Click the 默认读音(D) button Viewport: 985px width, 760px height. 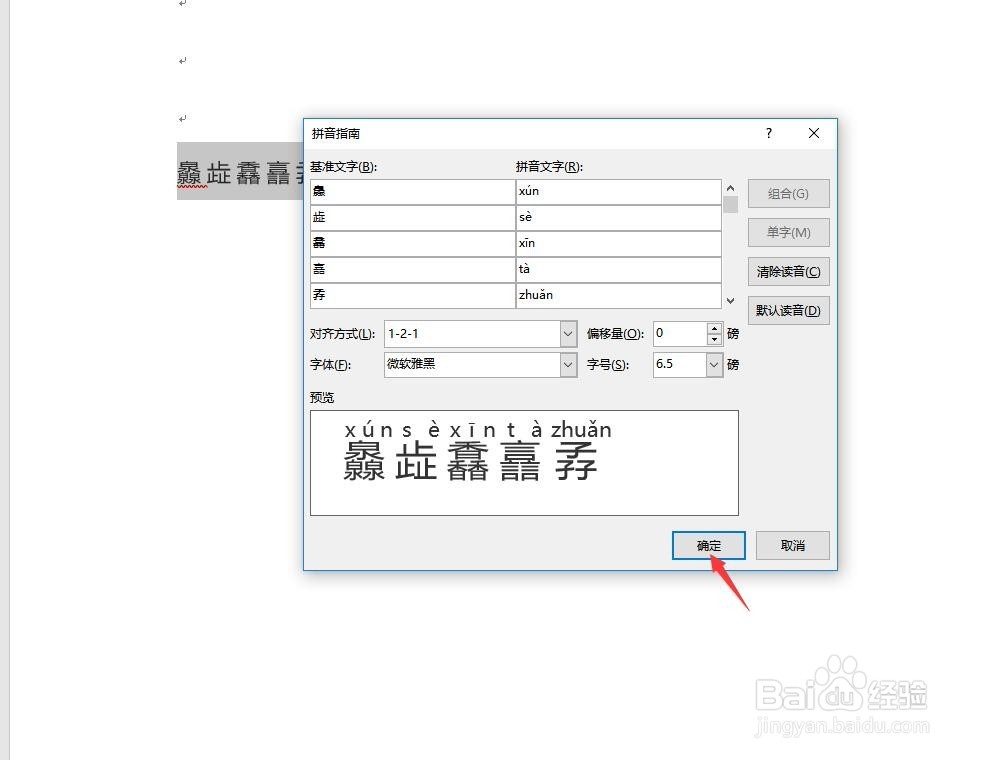(x=788, y=310)
